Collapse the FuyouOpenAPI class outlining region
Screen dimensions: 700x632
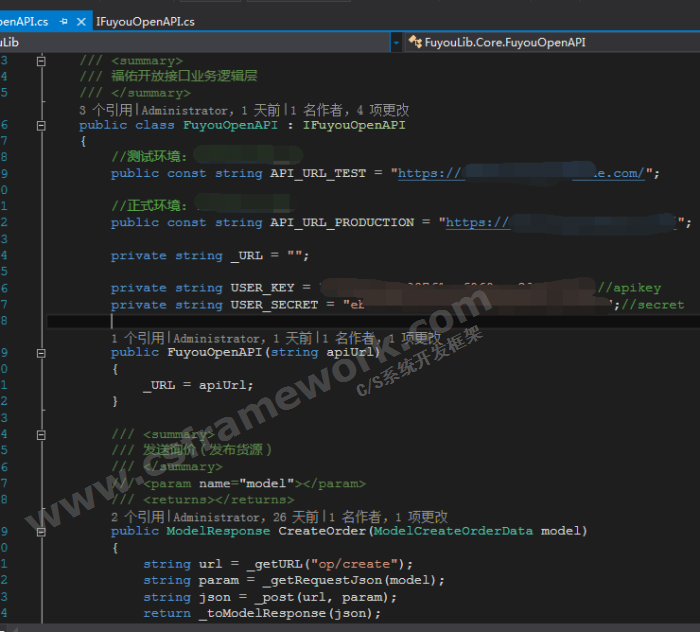point(41,126)
